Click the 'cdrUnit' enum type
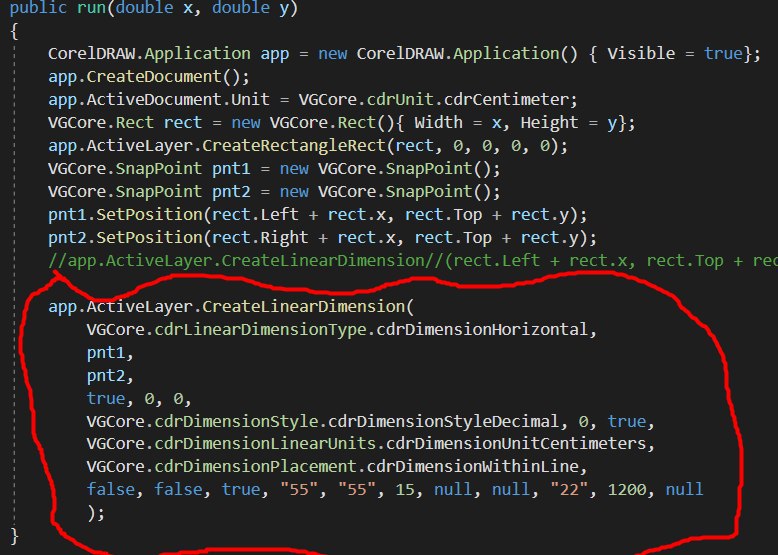This screenshot has height=555, width=778. tap(400, 99)
